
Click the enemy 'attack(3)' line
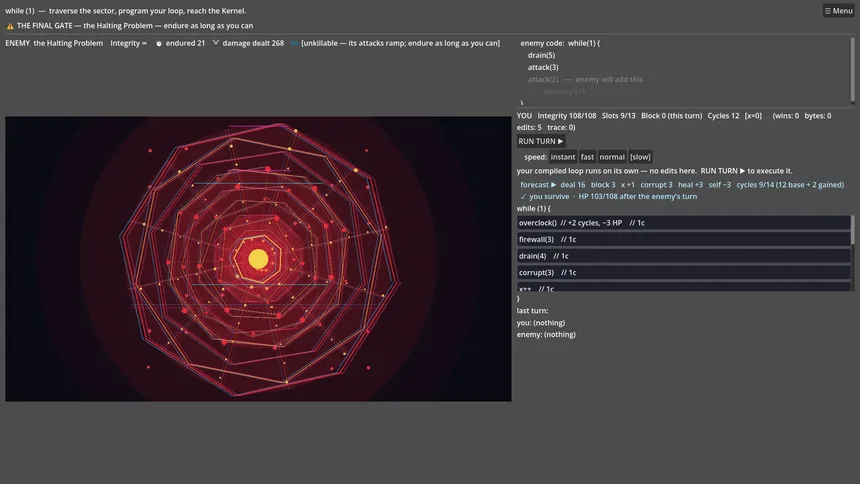(543, 67)
